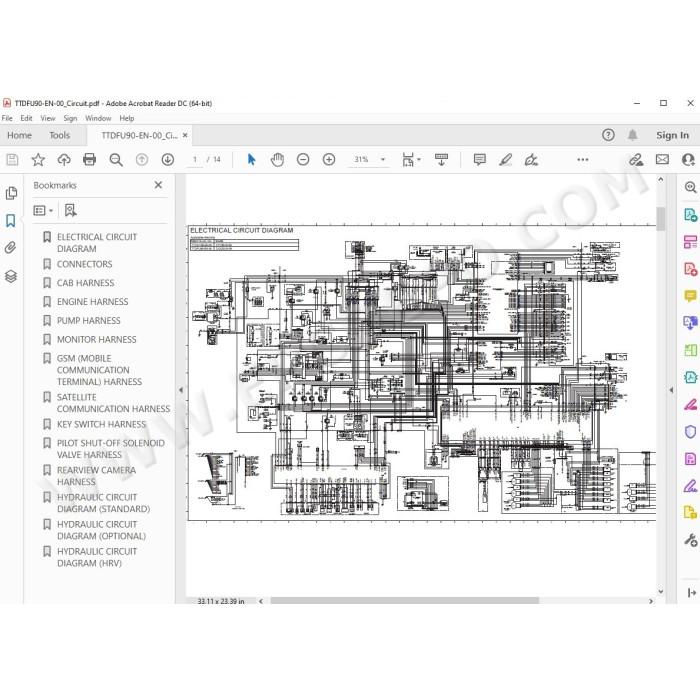The image size is (700, 700).
Task: Open HYDRAULIC CIRCUIT DIAGRAM (HRV) bookmark
Action: coord(97,557)
